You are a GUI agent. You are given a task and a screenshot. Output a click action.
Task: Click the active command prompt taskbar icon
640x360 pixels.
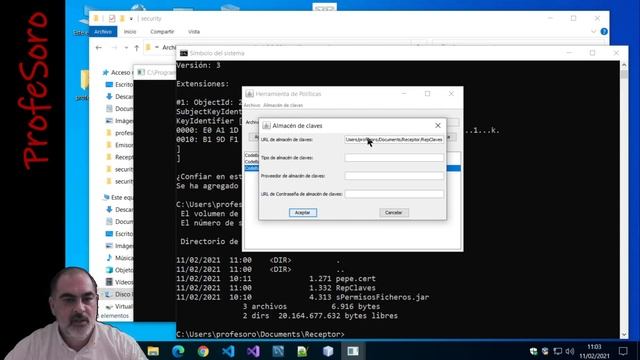[353, 351]
